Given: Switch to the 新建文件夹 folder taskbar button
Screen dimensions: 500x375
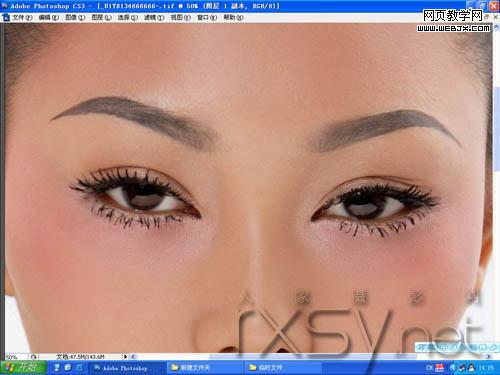Looking at the screenshot, I should (x=205, y=368).
